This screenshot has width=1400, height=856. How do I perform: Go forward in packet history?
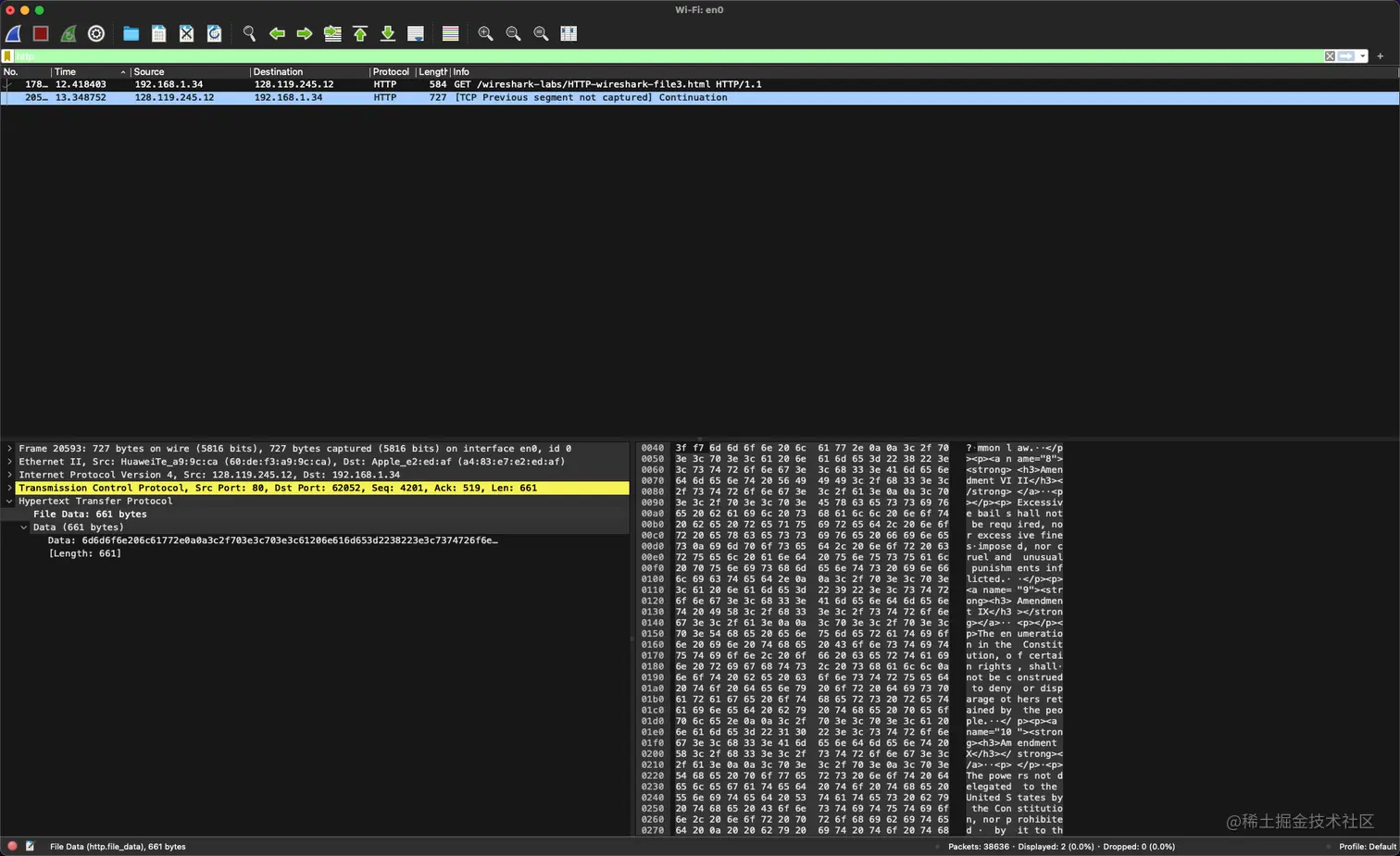[x=305, y=33]
